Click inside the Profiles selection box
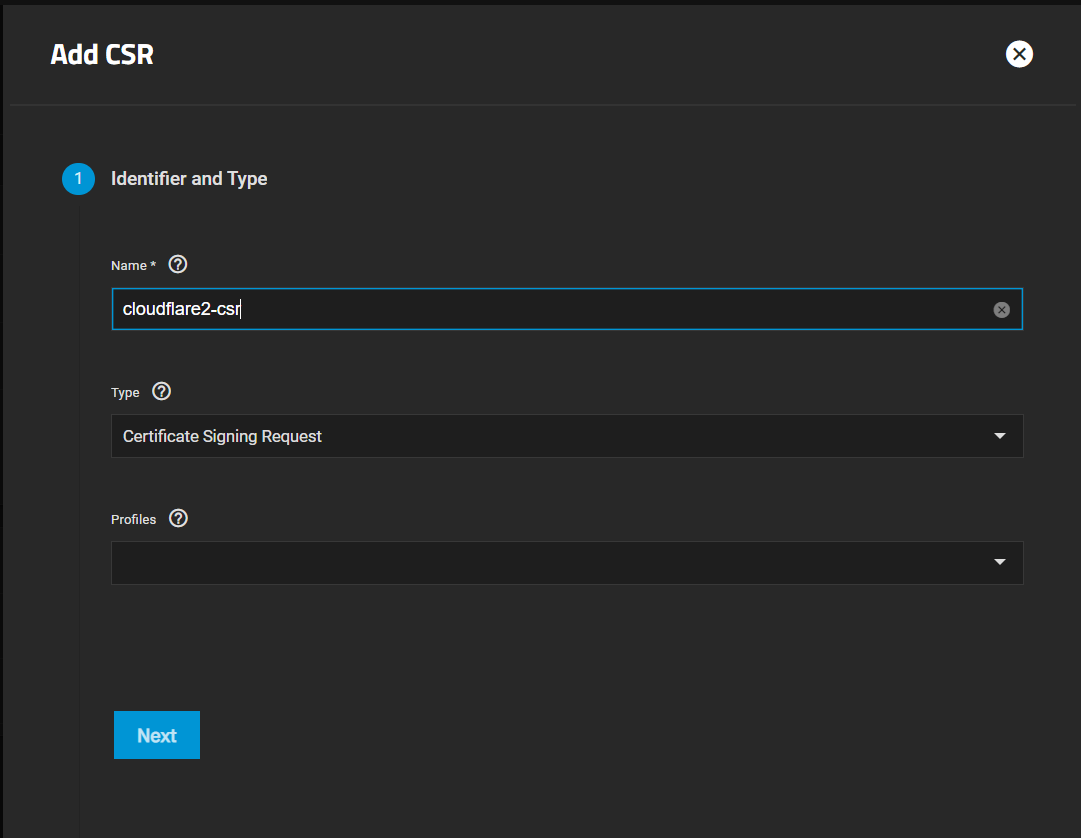This screenshot has width=1081, height=838. (x=500, y=562)
